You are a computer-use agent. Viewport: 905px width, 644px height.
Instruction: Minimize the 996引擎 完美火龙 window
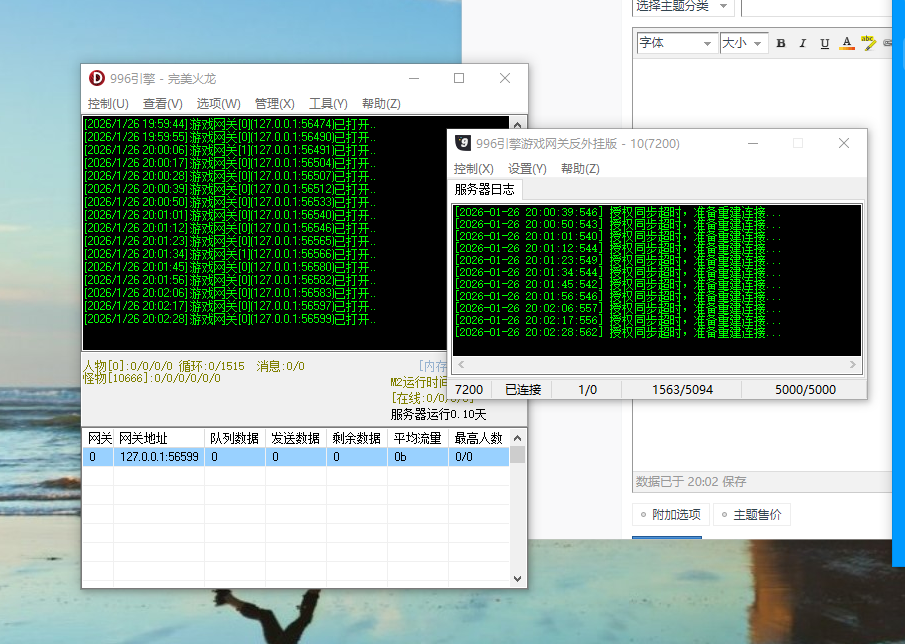(x=413, y=78)
